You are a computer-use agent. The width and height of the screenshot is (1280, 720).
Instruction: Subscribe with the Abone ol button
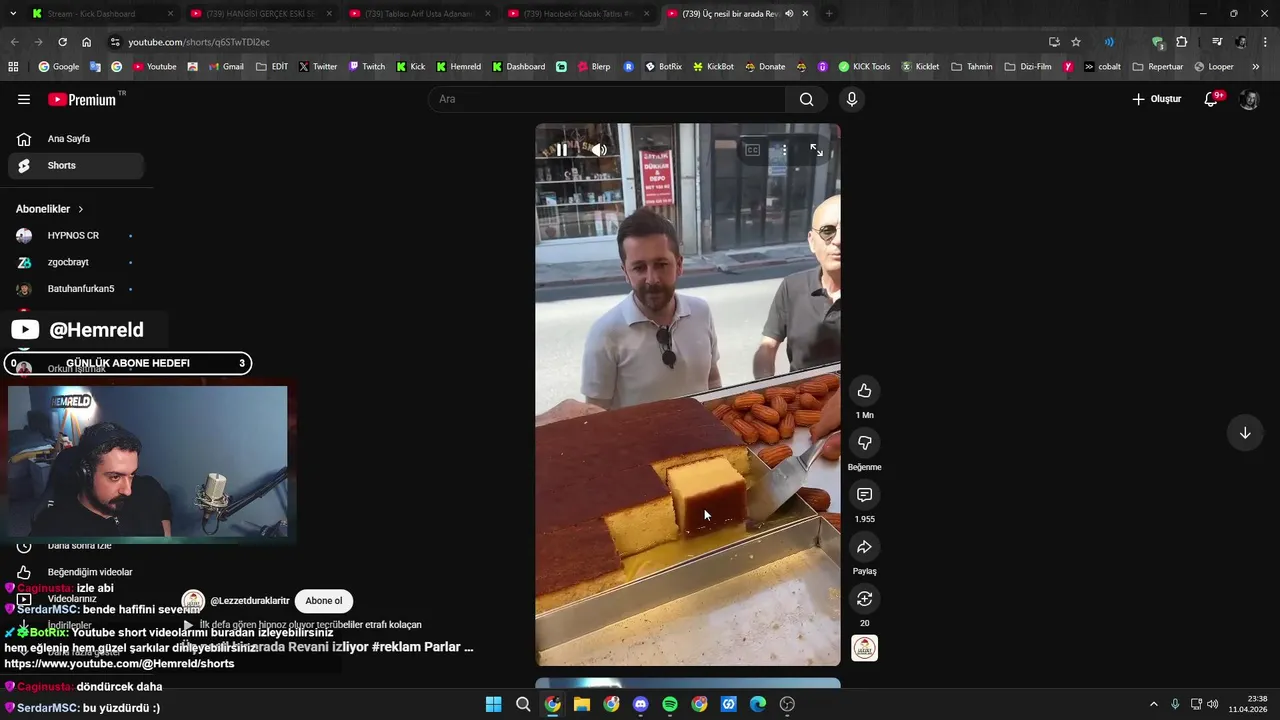point(324,601)
